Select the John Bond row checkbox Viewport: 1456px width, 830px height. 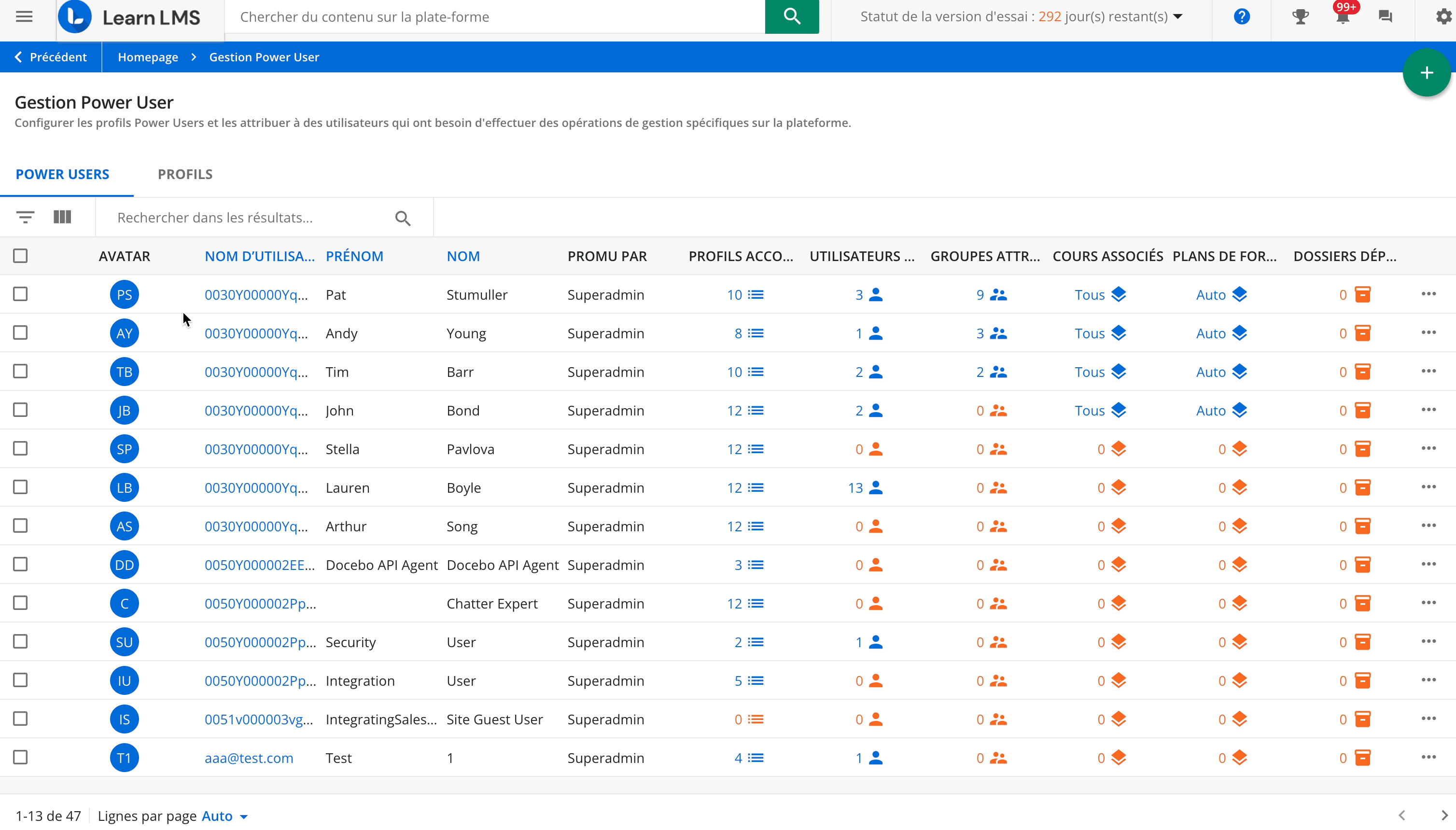coord(21,410)
